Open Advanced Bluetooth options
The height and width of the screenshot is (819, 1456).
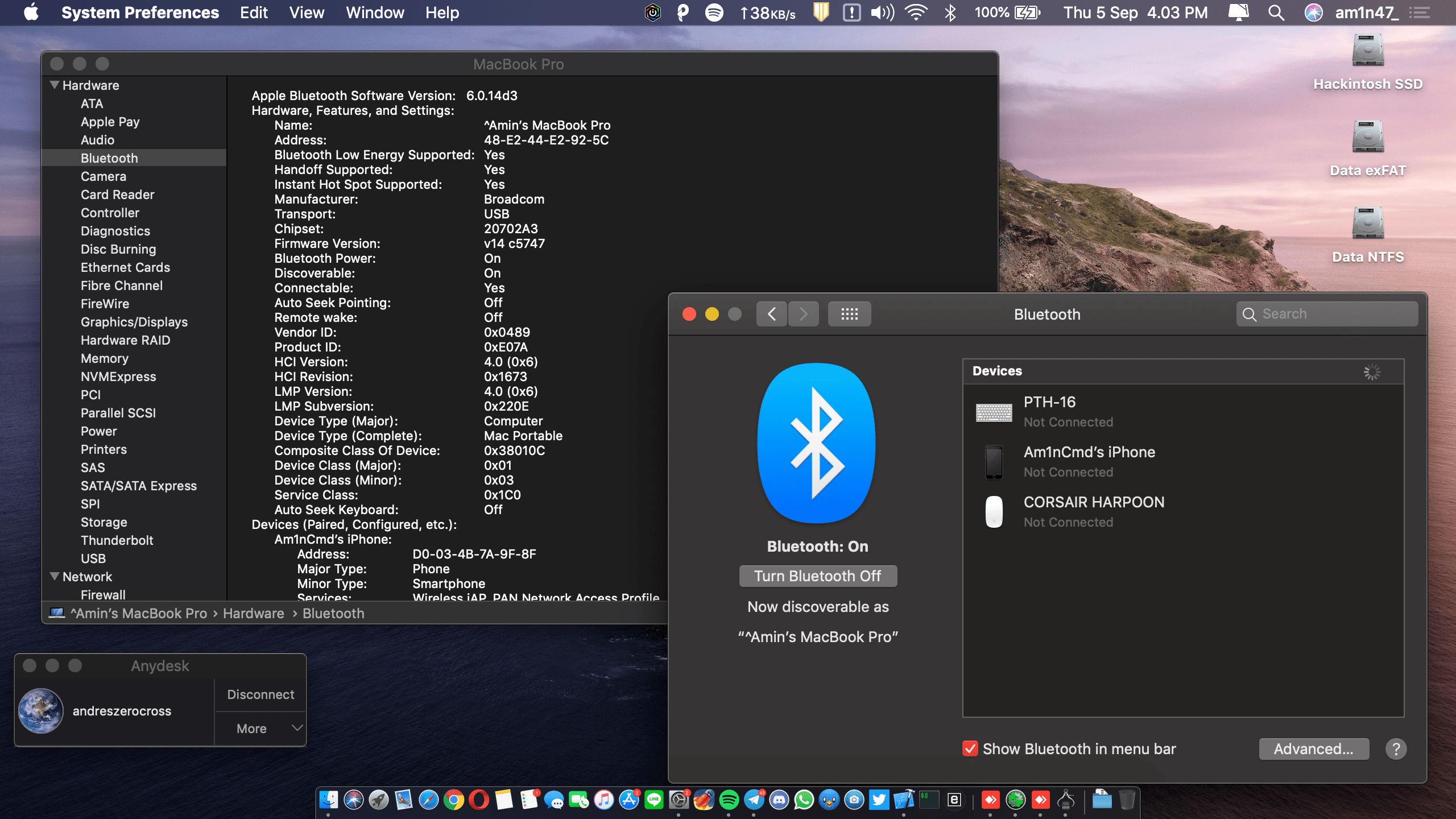click(x=1313, y=749)
